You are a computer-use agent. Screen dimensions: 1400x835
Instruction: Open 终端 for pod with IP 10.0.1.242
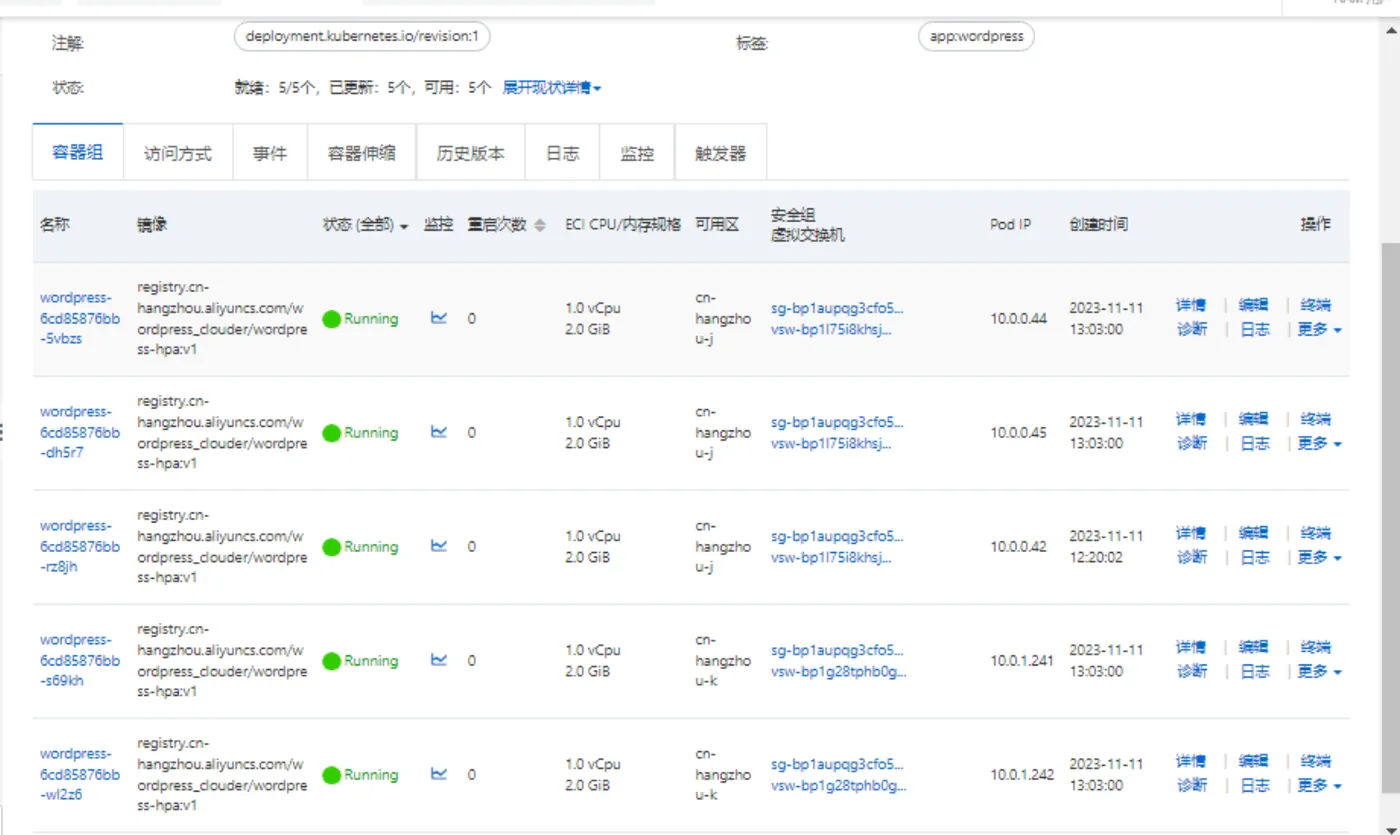point(1316,761)
